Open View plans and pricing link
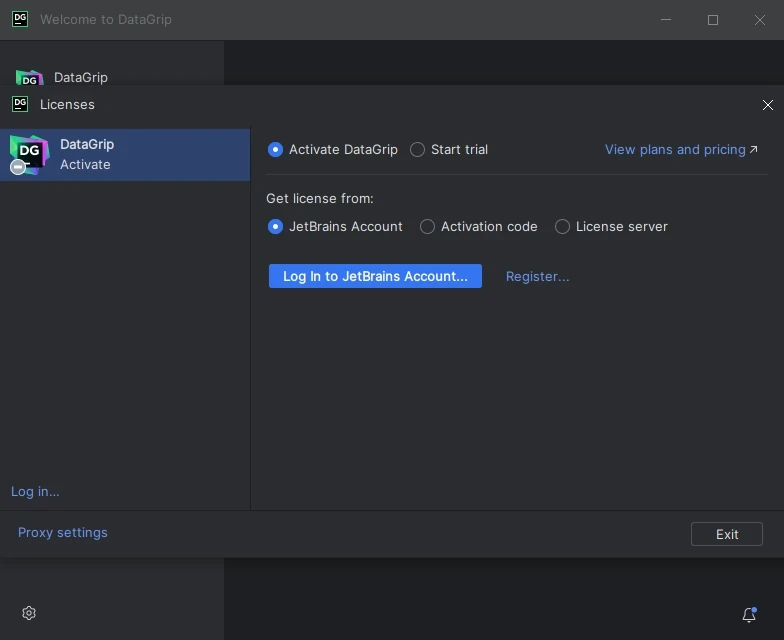 [x=680, y=150]
